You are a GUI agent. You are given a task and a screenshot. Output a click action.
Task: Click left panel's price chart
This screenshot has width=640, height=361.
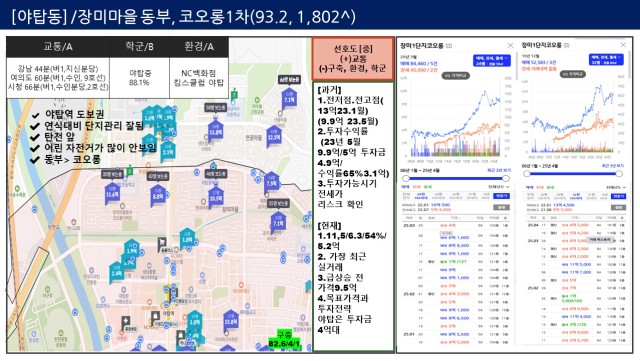pyautogui.click(x=455, y=118)
